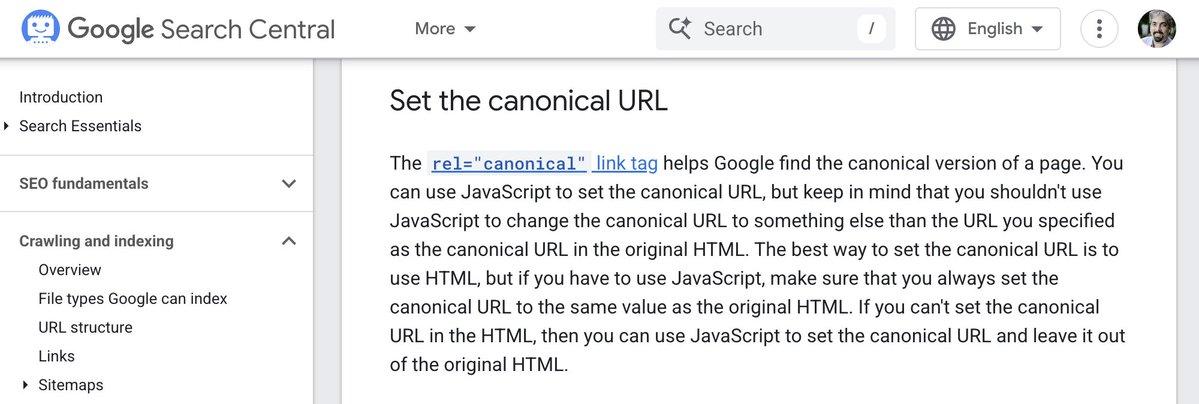Collapse the Crawling and indexing section
Viewport: 1199px width, 404px height.
point(289,241)
